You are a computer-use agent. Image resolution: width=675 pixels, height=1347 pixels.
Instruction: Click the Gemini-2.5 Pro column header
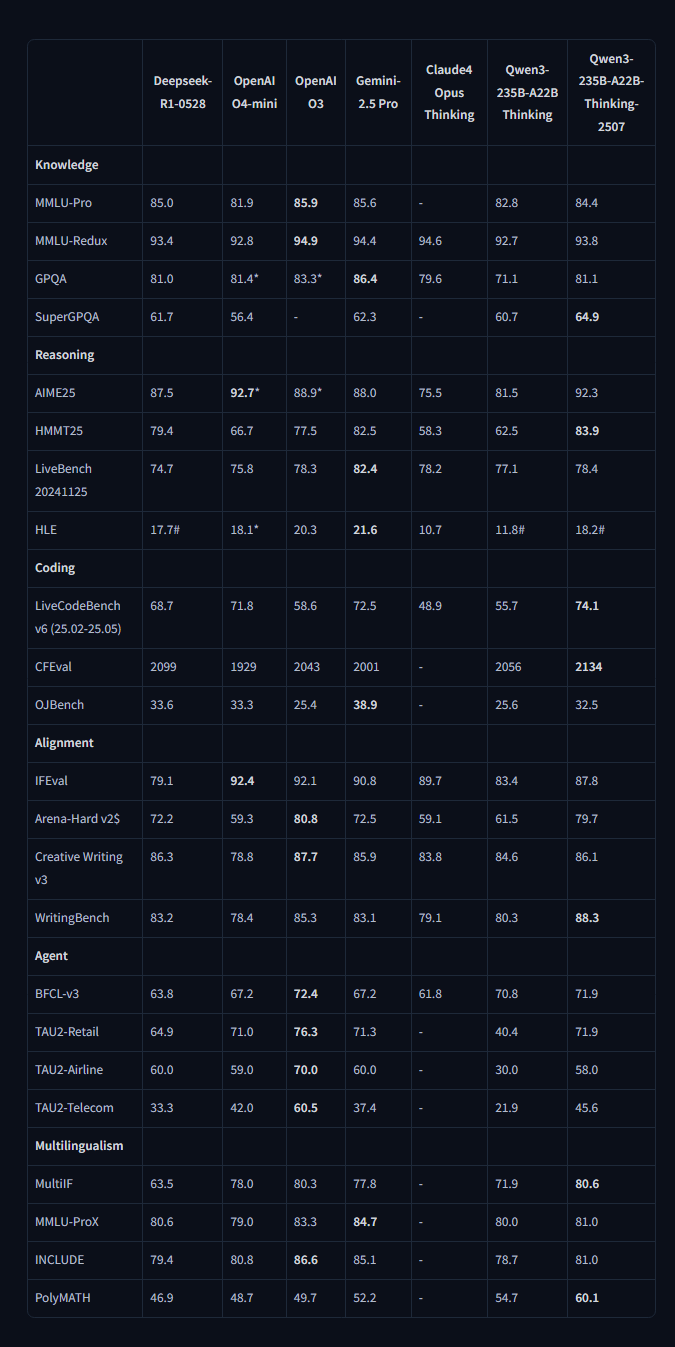pos(378,92)
